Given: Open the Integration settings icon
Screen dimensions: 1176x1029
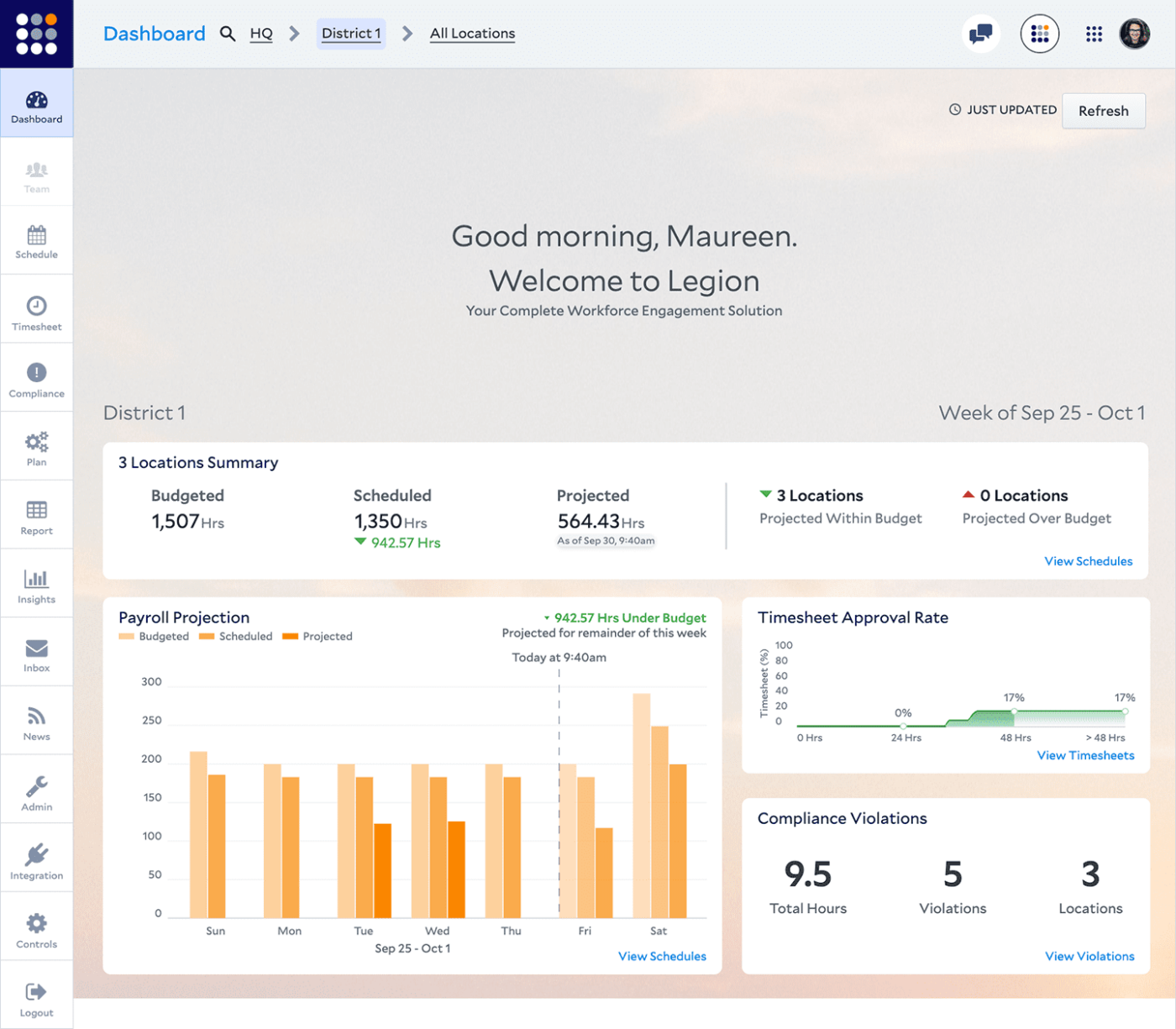Looking at the screenshot, I should click(x=36, y=858).
